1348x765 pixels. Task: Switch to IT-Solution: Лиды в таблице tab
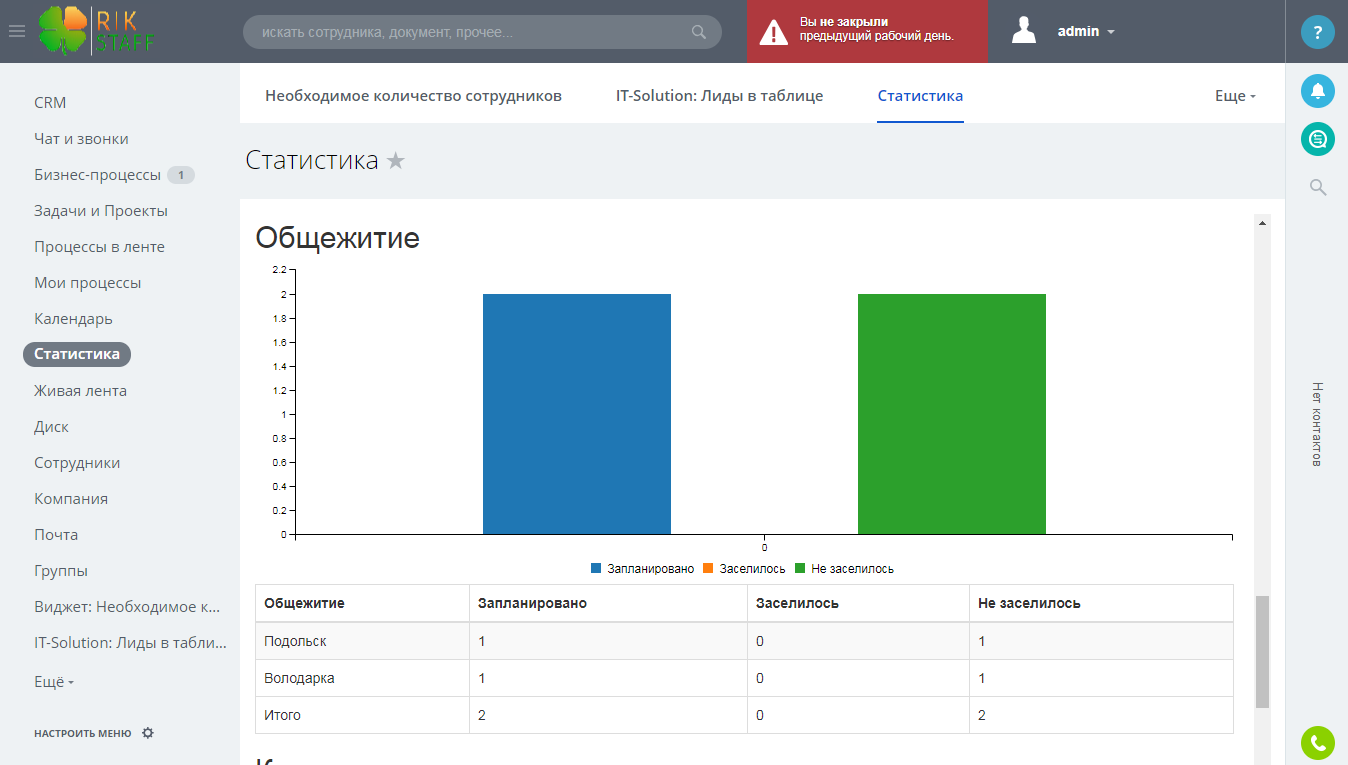click(x=719, y=96)
